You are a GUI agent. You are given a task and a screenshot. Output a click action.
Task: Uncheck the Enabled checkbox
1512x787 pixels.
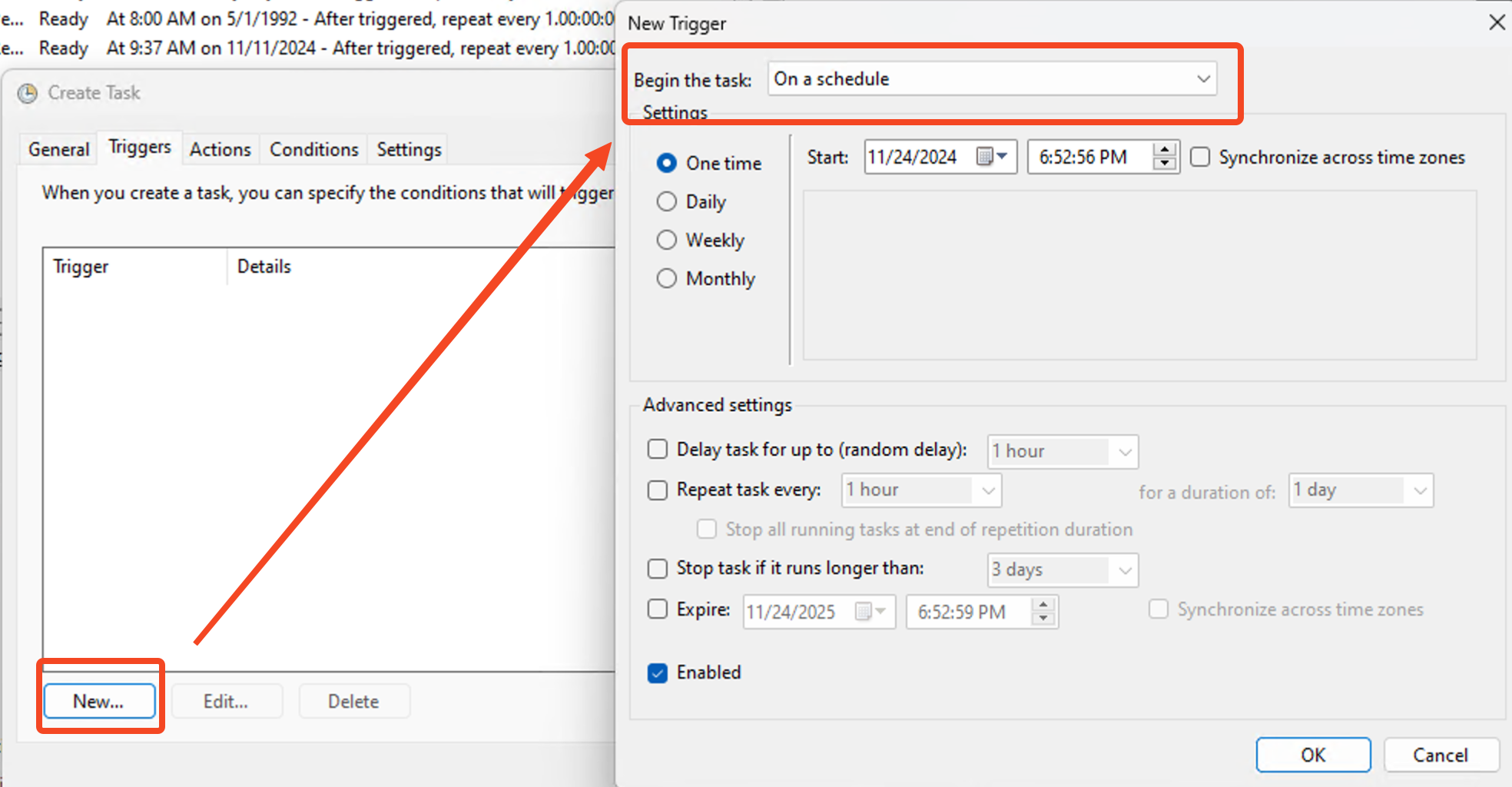[x=658, y=673]
